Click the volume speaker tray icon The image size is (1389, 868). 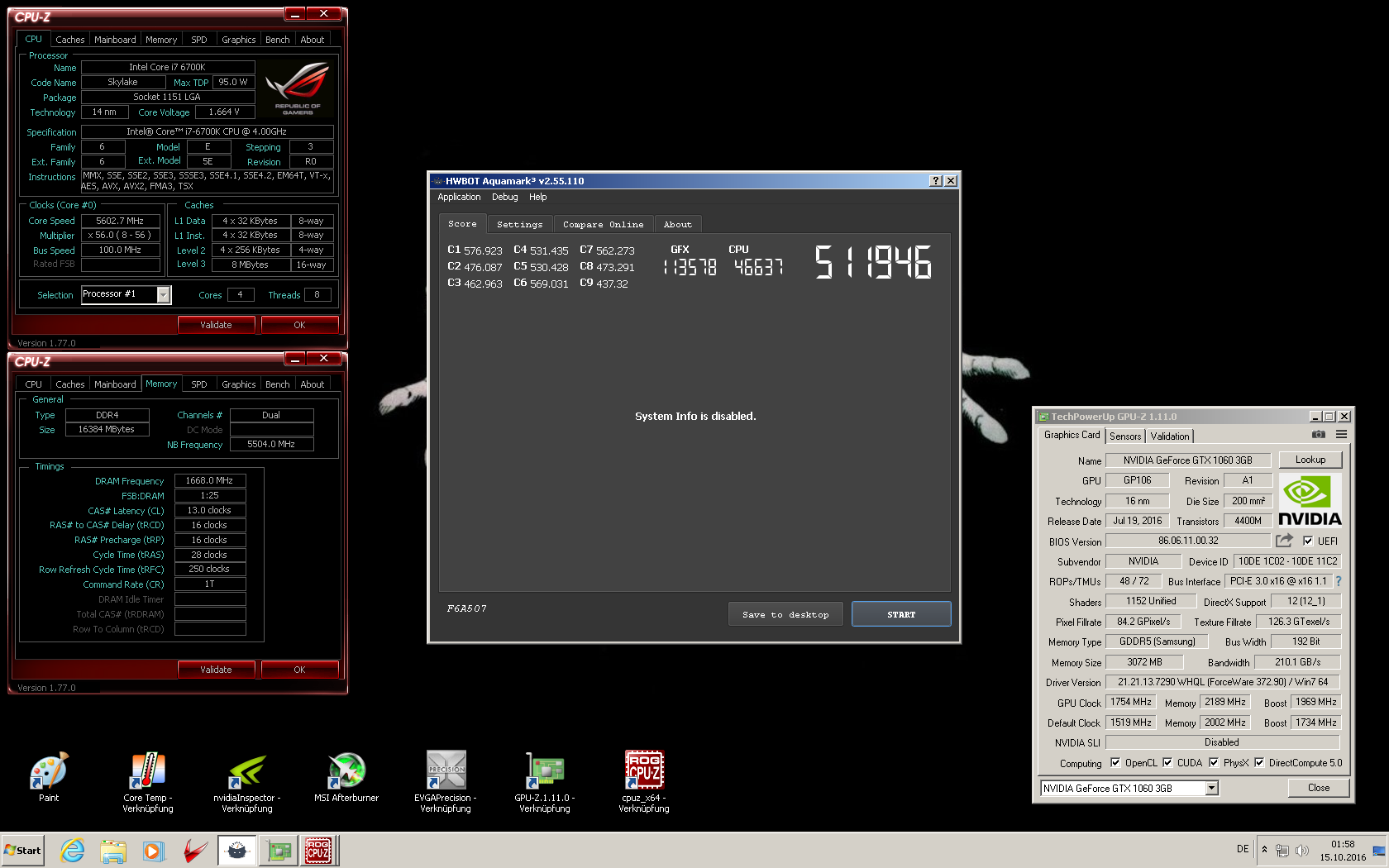1302,850
